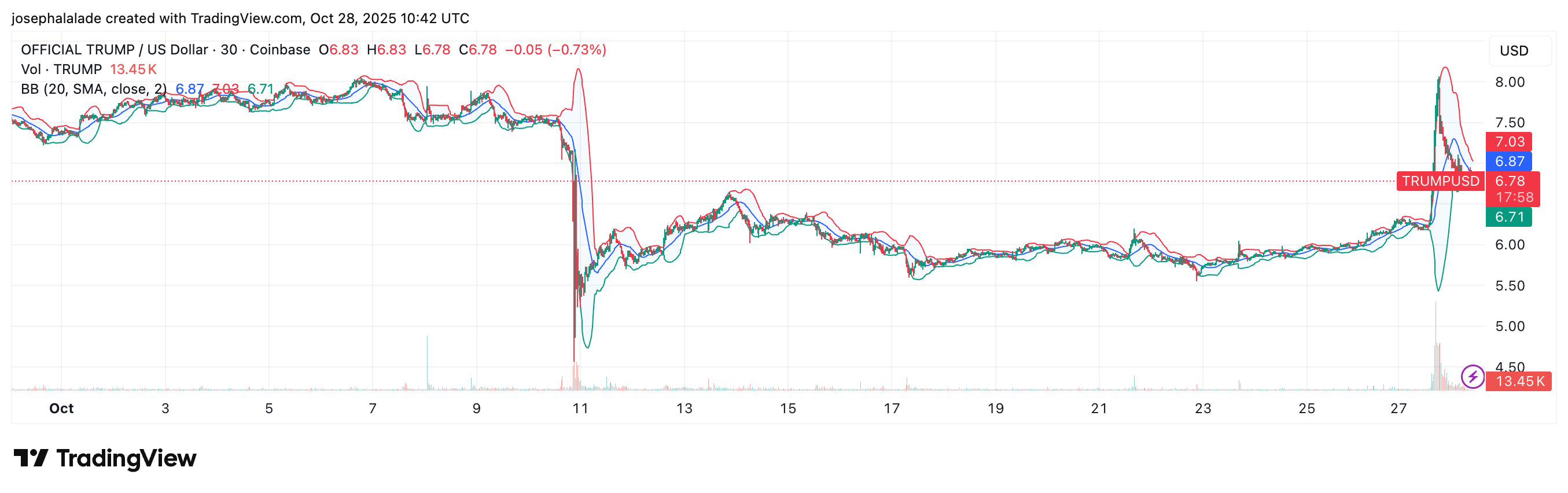This screenshot has width=1568, height=493.
Task: Click the TradingView logo icon
Action: click(31, 458)
